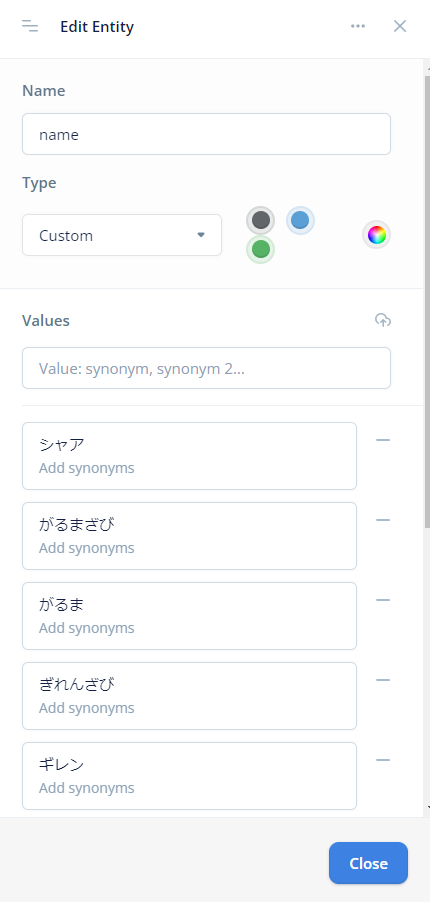Add synonyms to the シャア value
This screenshot has width=430, height=902.
[87, 468]
